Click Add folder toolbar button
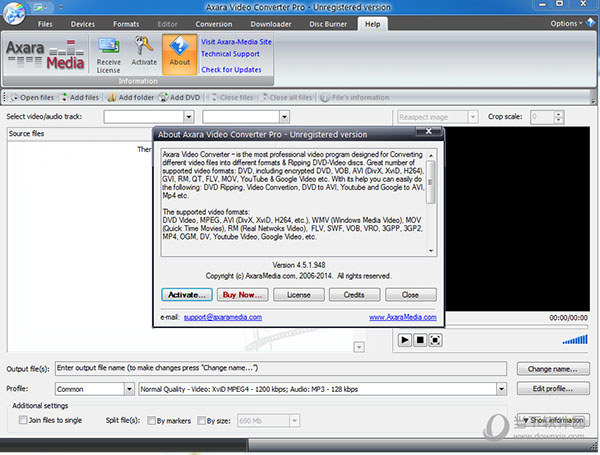The image size is (600, 455). click(130, 98)
